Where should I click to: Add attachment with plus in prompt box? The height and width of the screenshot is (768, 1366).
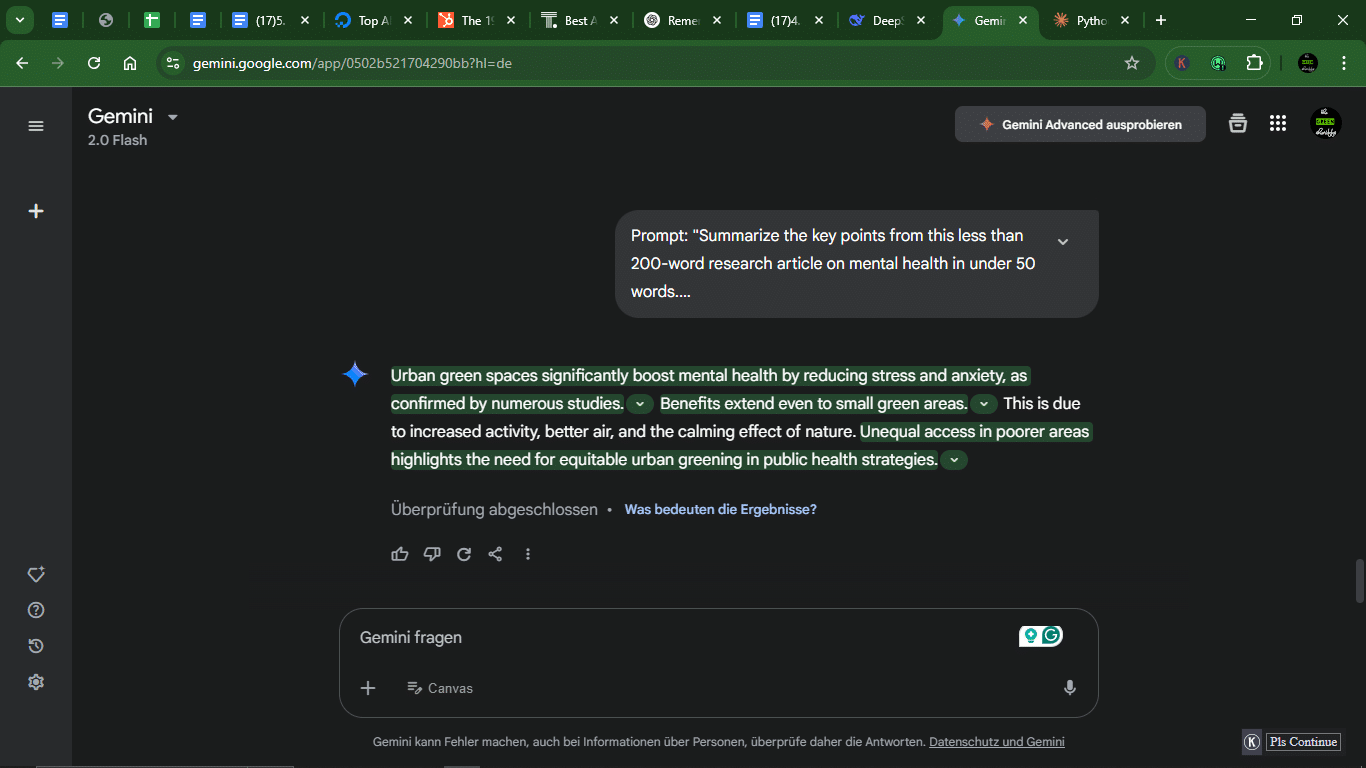368,688
